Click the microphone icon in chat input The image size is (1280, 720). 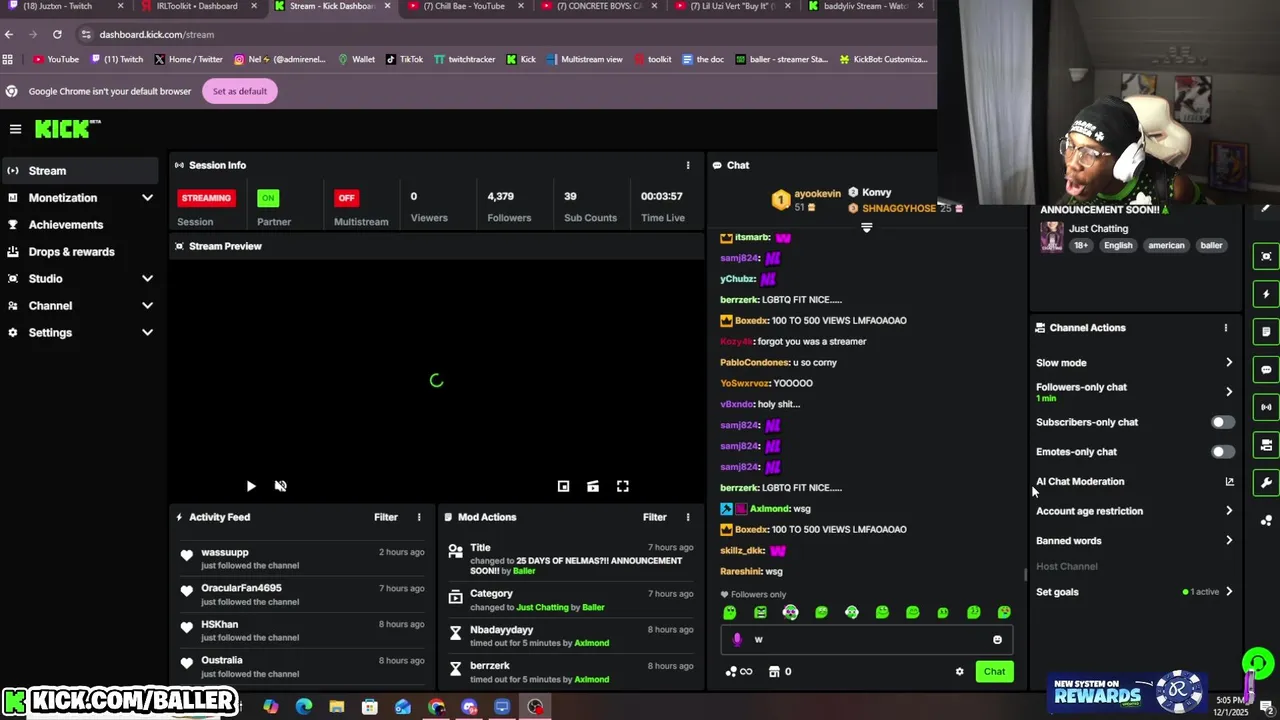tap(737, 640)
